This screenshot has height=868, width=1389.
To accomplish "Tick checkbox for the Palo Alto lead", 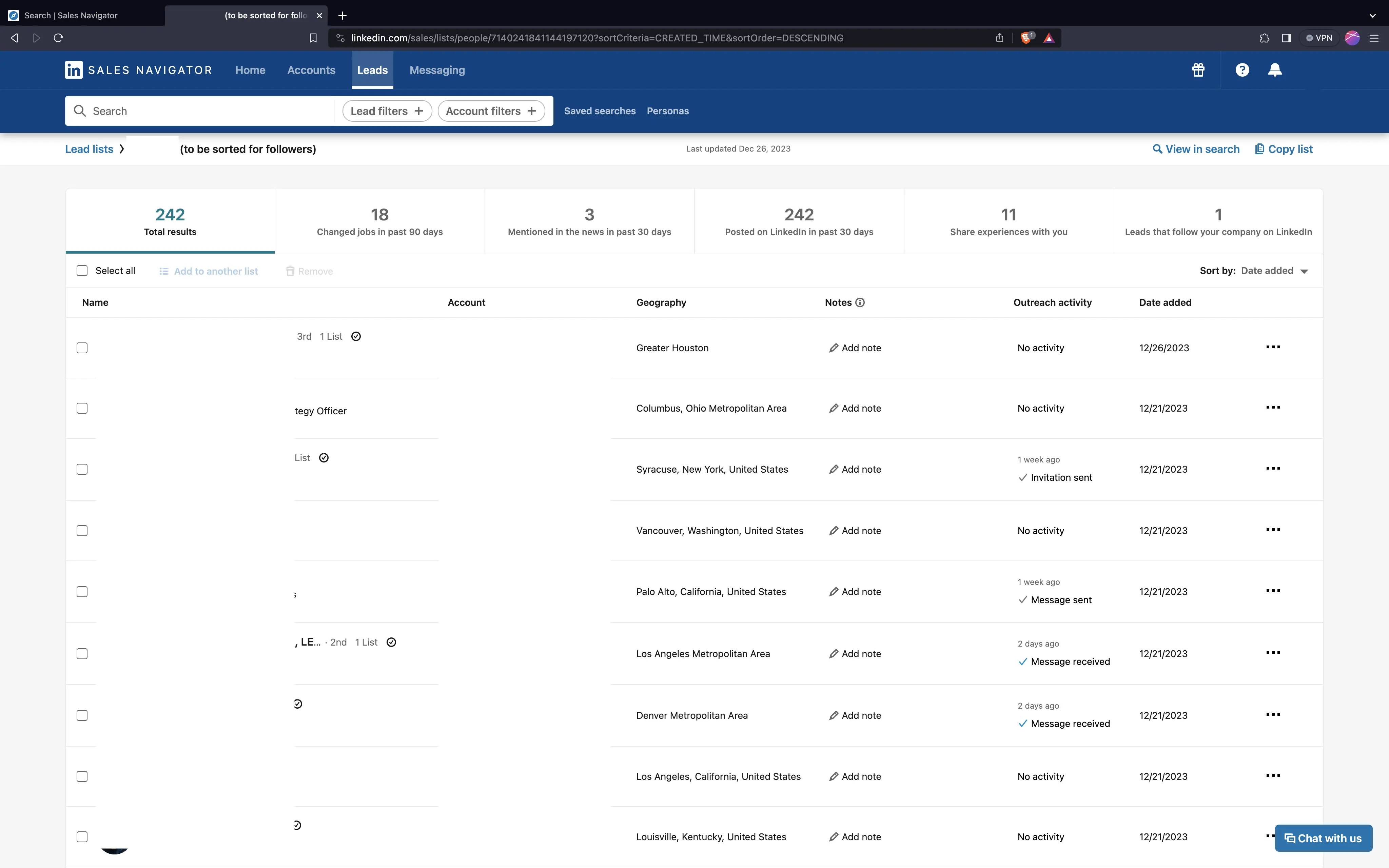I will pos(82,592).
